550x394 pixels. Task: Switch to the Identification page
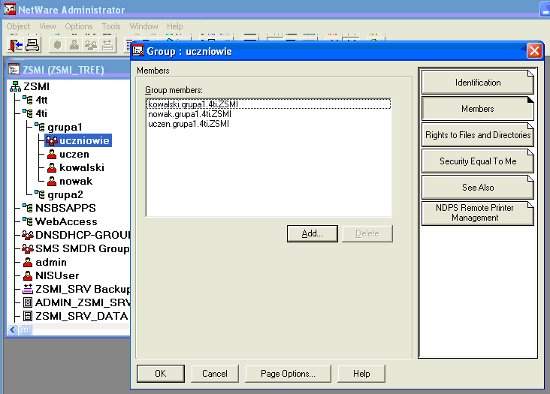coord(477,83)
